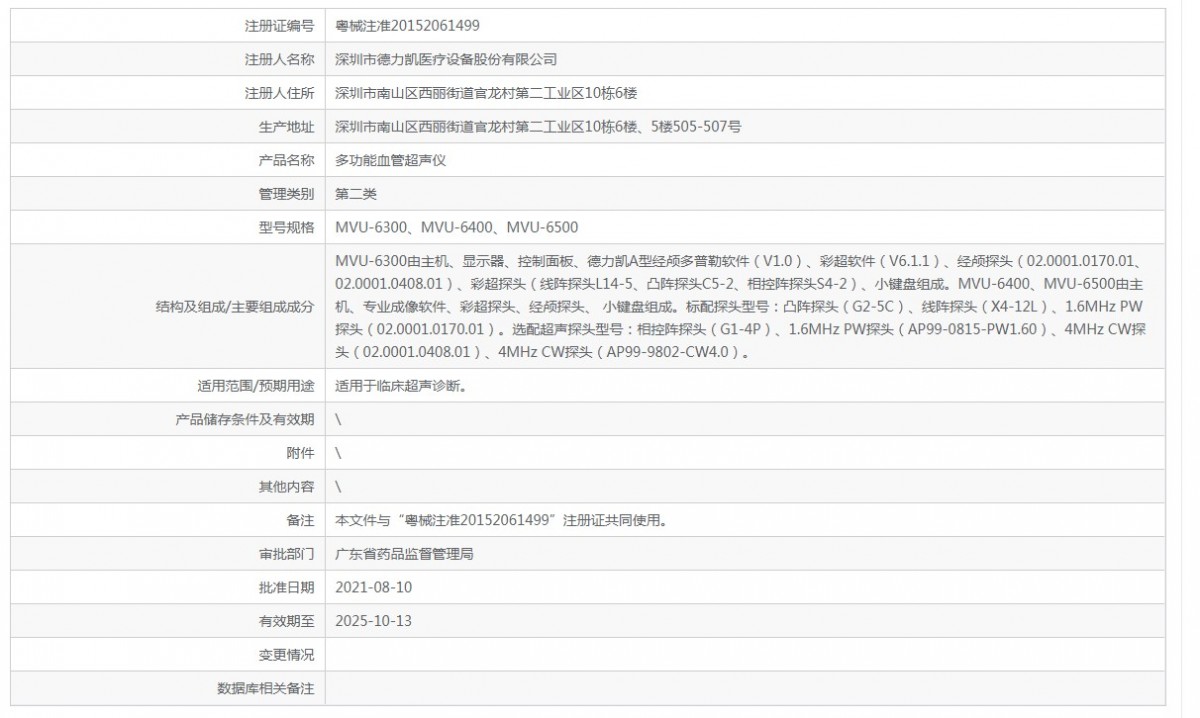Select the 注册人住所 address value
1200x718 pixels.
(486, 93)
